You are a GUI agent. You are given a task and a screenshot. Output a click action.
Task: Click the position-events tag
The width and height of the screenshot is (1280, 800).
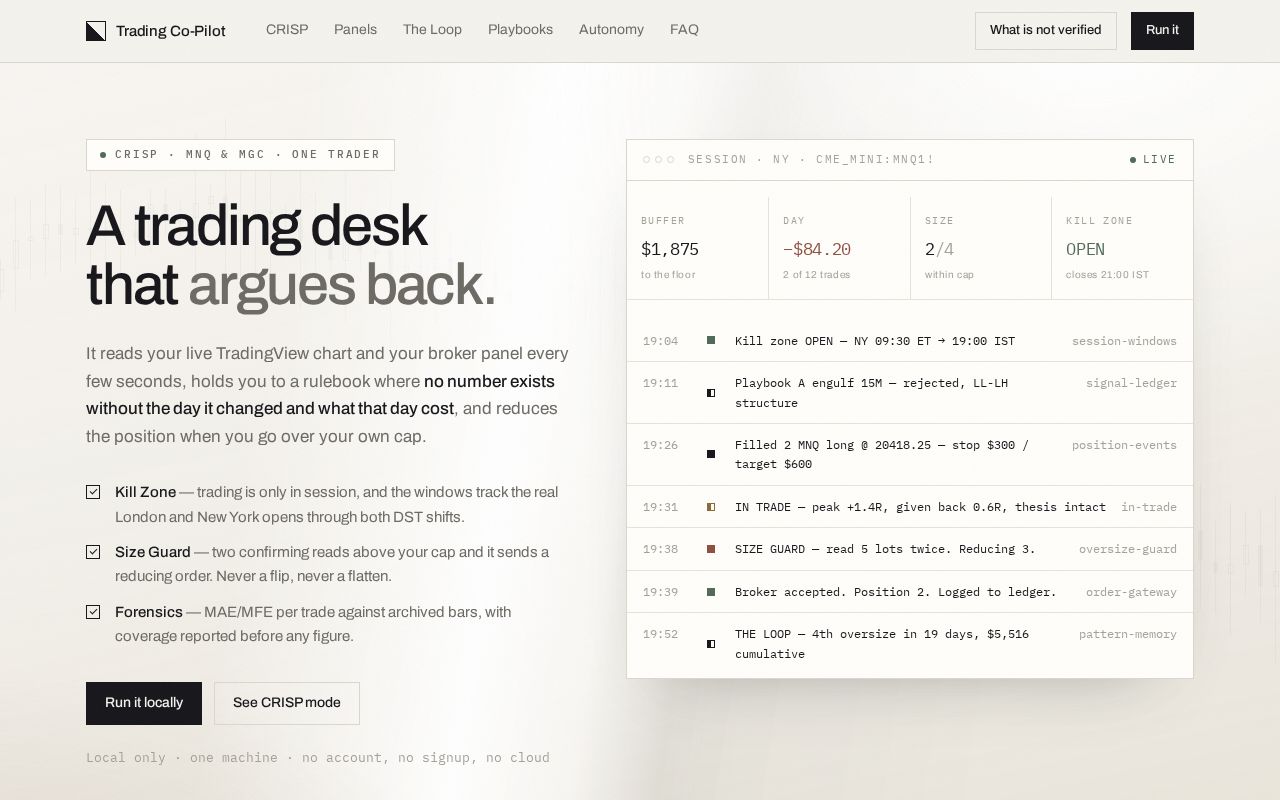1124,445
